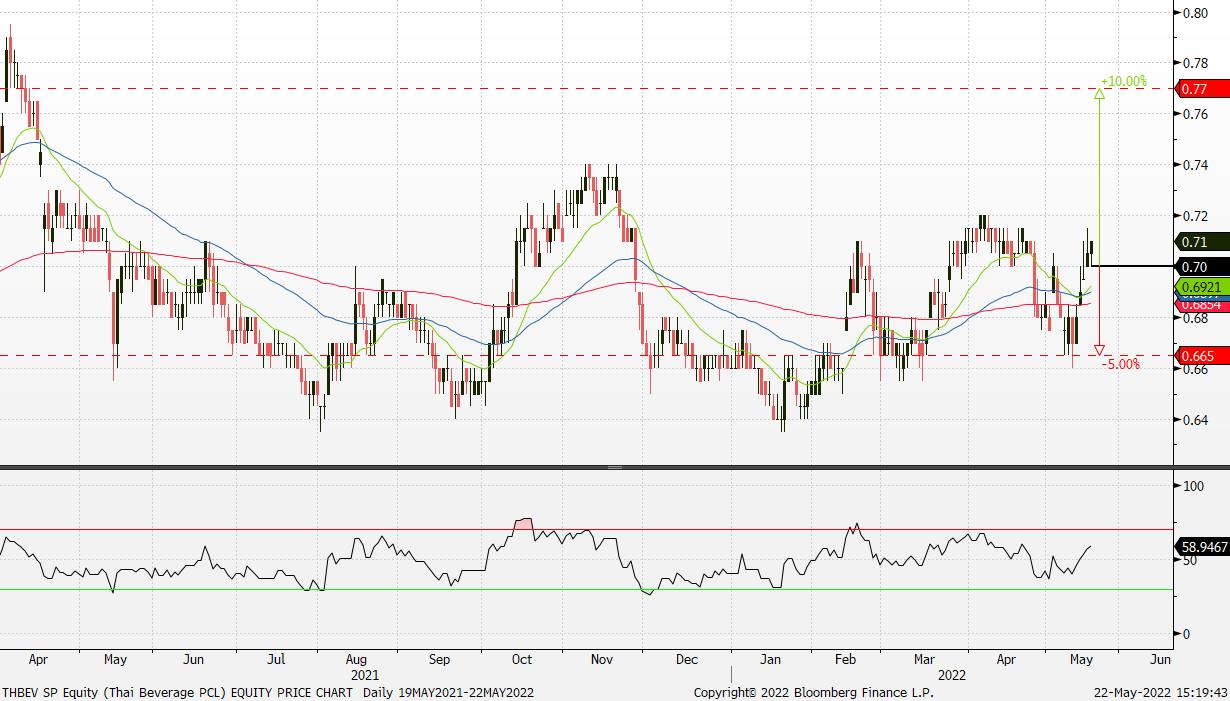Image resolution: width=1230 pixels, height=701 pixels.
Task: Click the 50 label on RSI axis
Action: click(x=1190, y=560)
